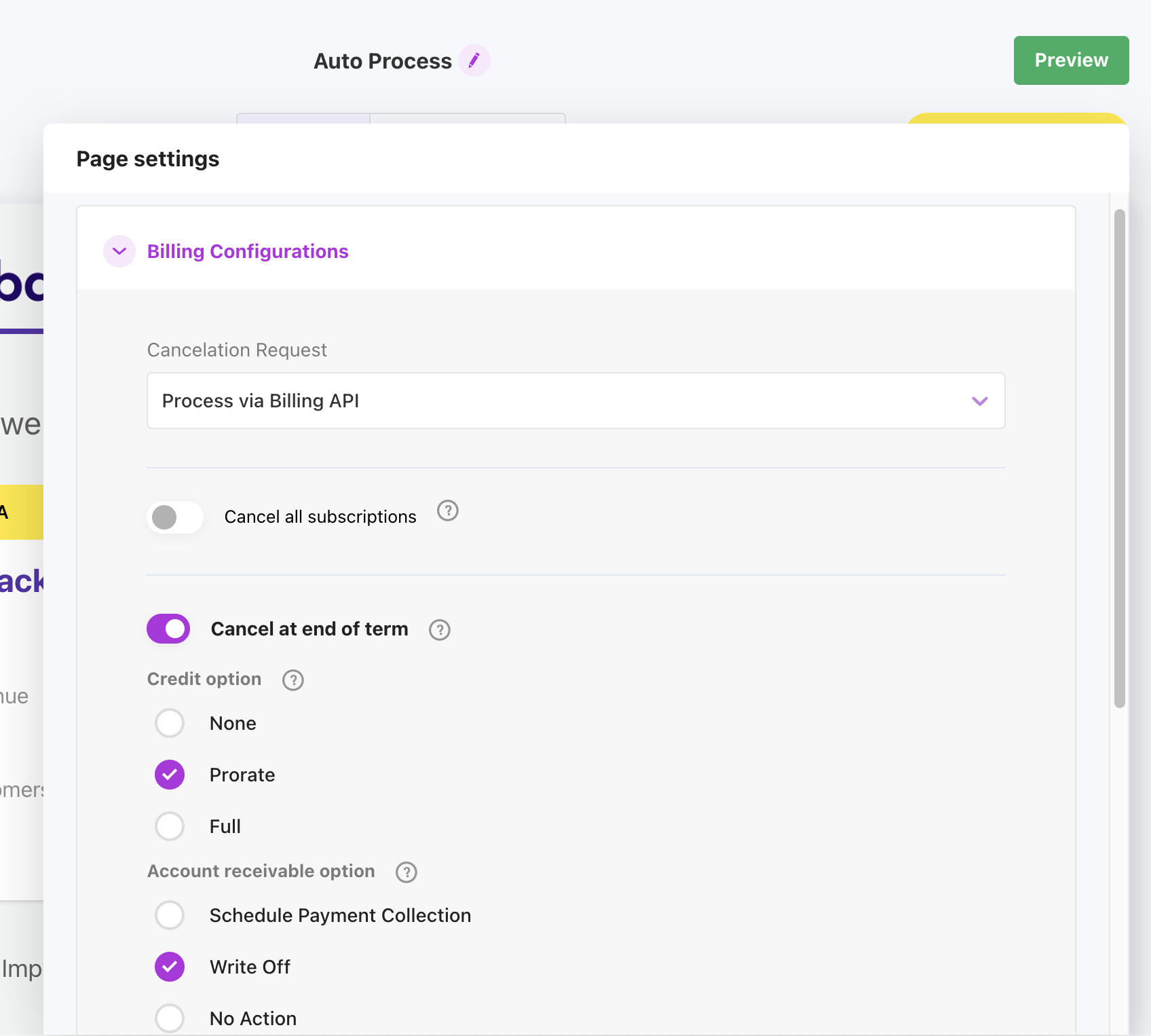Viewport: 1151px width, 1036px height.
Task: Click the dropdown arrow in Process via Billing API
Action: (979, 401)
